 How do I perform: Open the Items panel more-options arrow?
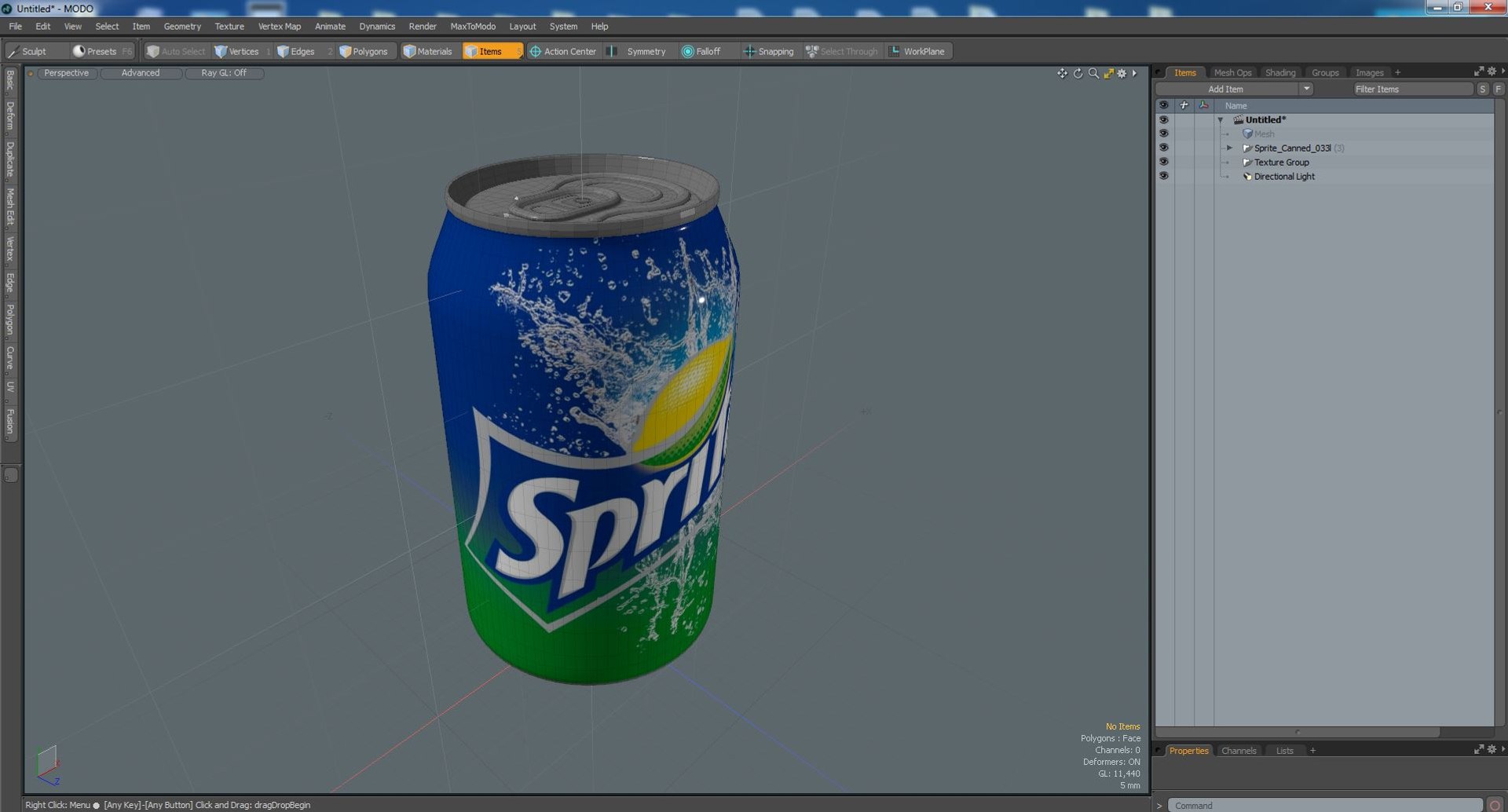pos(1503,71)
